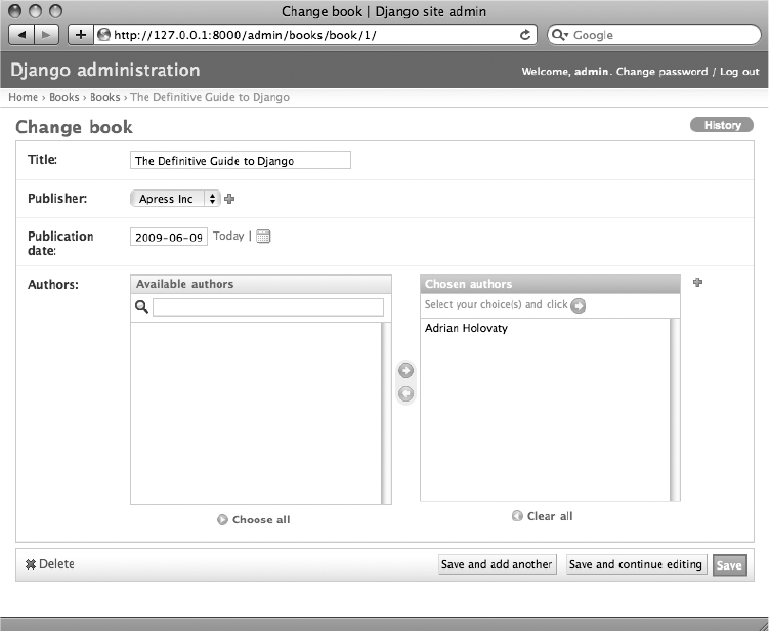769x631 pixels.
Task: Move selected author to chosen with right arrow
Action: click(406, 371)
